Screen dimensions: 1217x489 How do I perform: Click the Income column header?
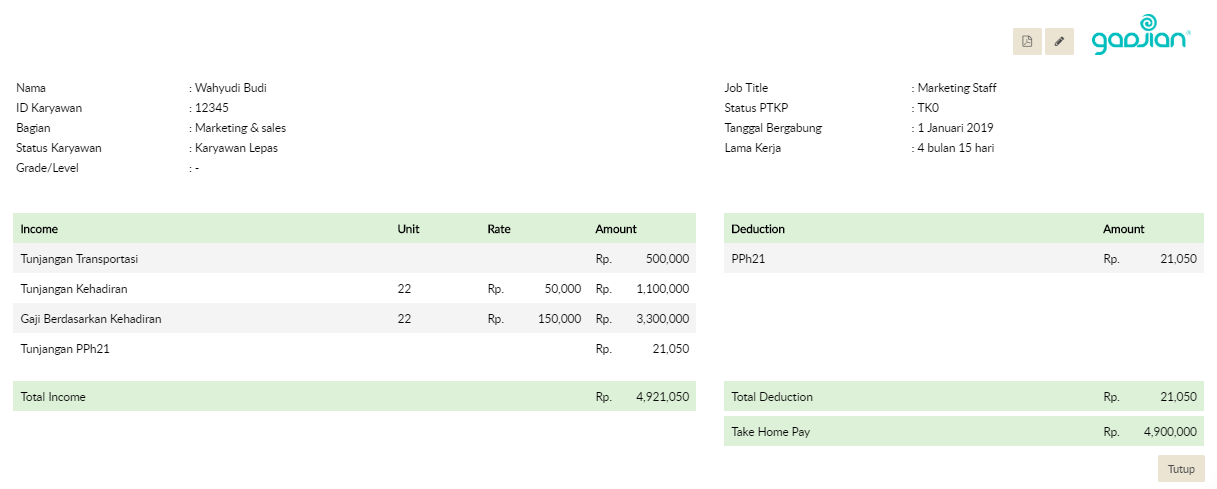pos(39,229)
